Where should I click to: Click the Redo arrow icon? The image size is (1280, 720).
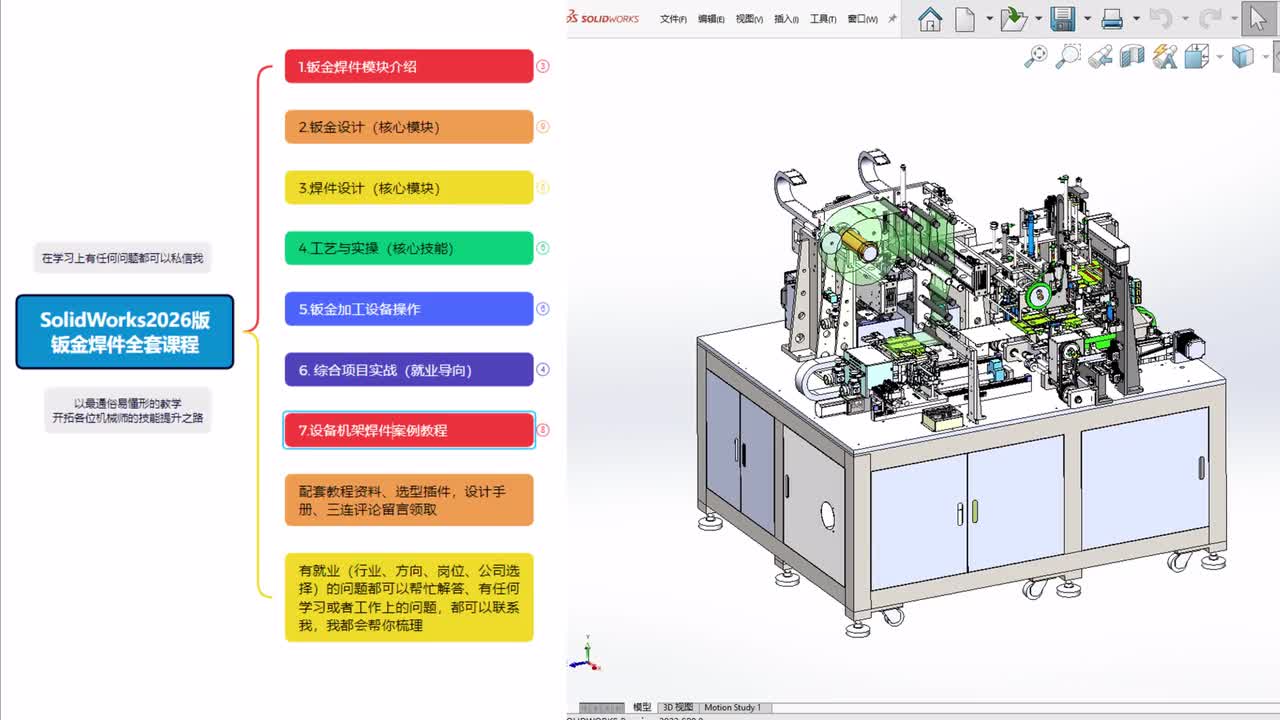point(1210,18)
